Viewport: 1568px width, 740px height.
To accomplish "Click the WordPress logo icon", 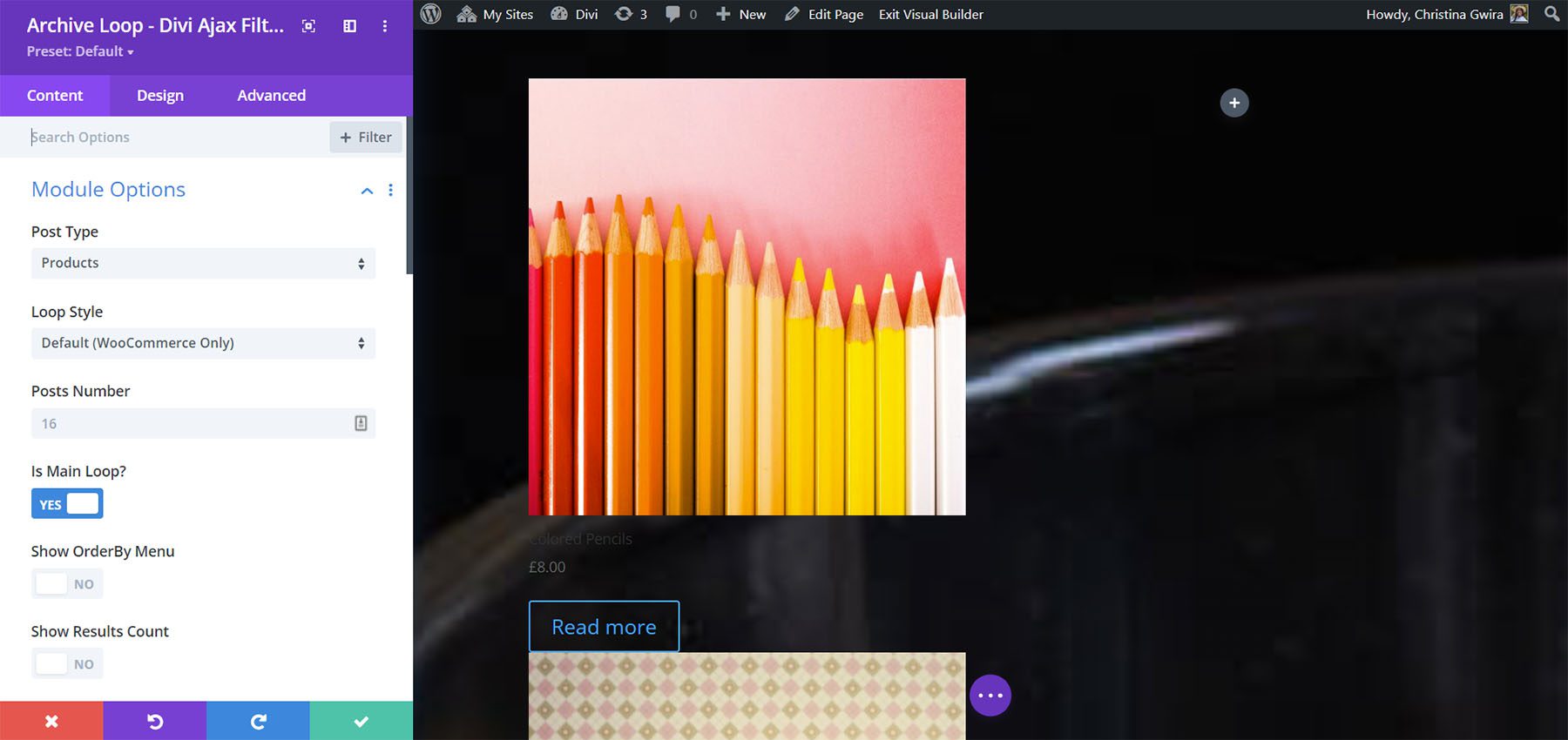I will 431,14.
